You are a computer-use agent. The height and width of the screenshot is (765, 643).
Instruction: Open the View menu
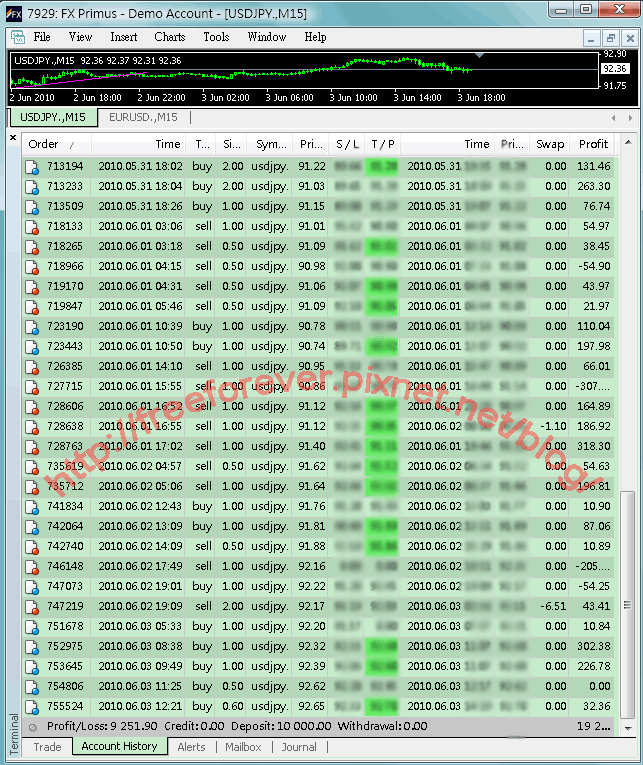(80, 37)
